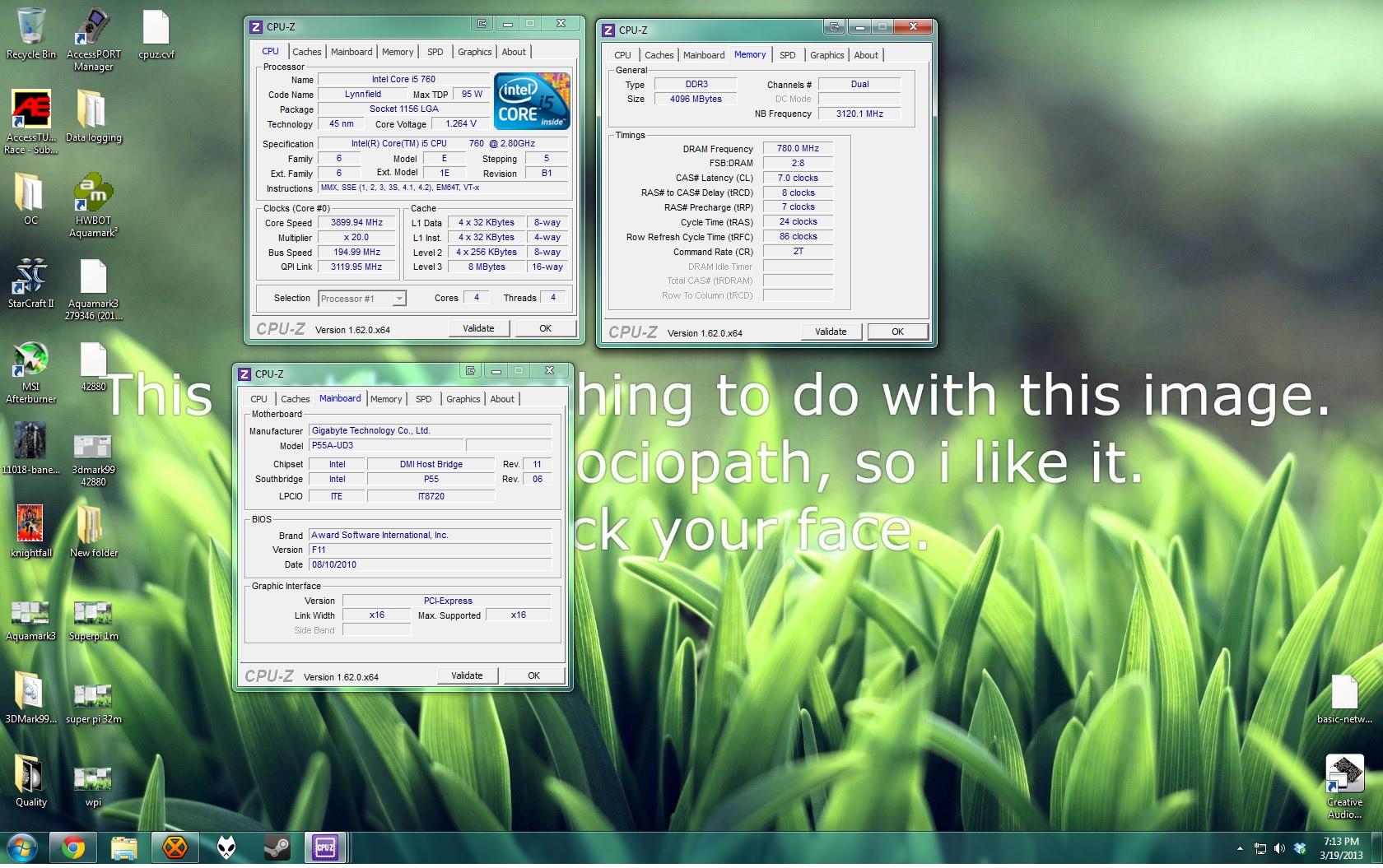Image resolution: width=1383 pixels, height=868 pixels.
Task: Launch the StarCraft II shortcut
Action: tap(30, 282)
